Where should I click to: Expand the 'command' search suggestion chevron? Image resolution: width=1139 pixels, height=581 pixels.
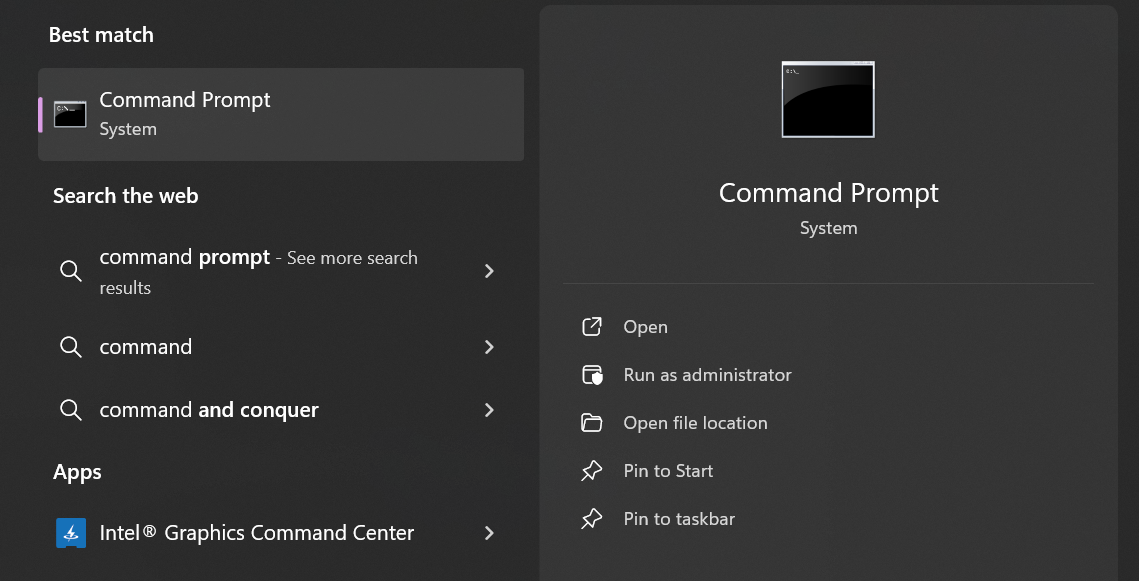tap(489, 347)
